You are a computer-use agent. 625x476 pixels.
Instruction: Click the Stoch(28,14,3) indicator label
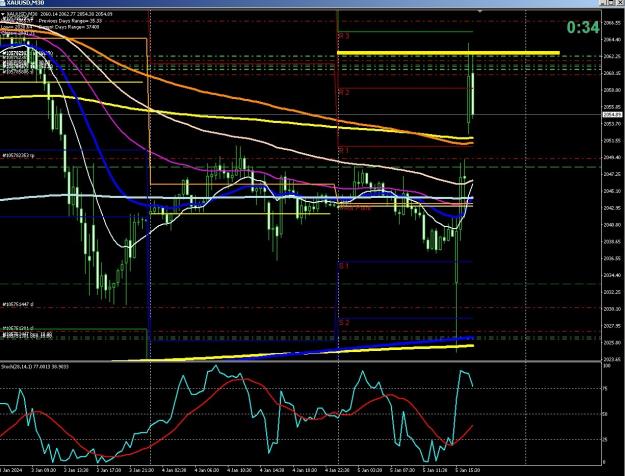pyautogui.click(x=35, y=366)
